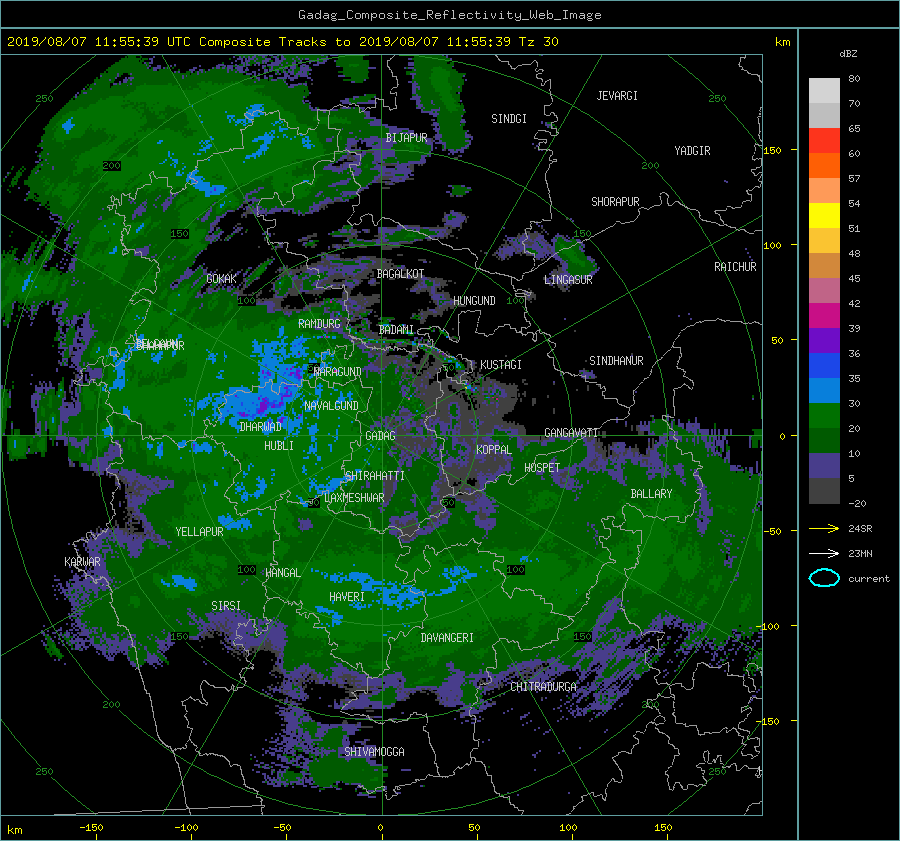The width and height of the screenshot is (900, 841).
Task: Click the HUNGUND city label
Action: pos(474,301)
